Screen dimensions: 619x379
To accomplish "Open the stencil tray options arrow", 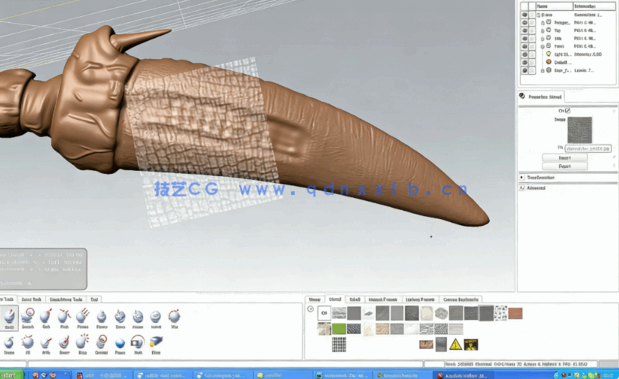I will pyautogui.click(x=311, y=309).
